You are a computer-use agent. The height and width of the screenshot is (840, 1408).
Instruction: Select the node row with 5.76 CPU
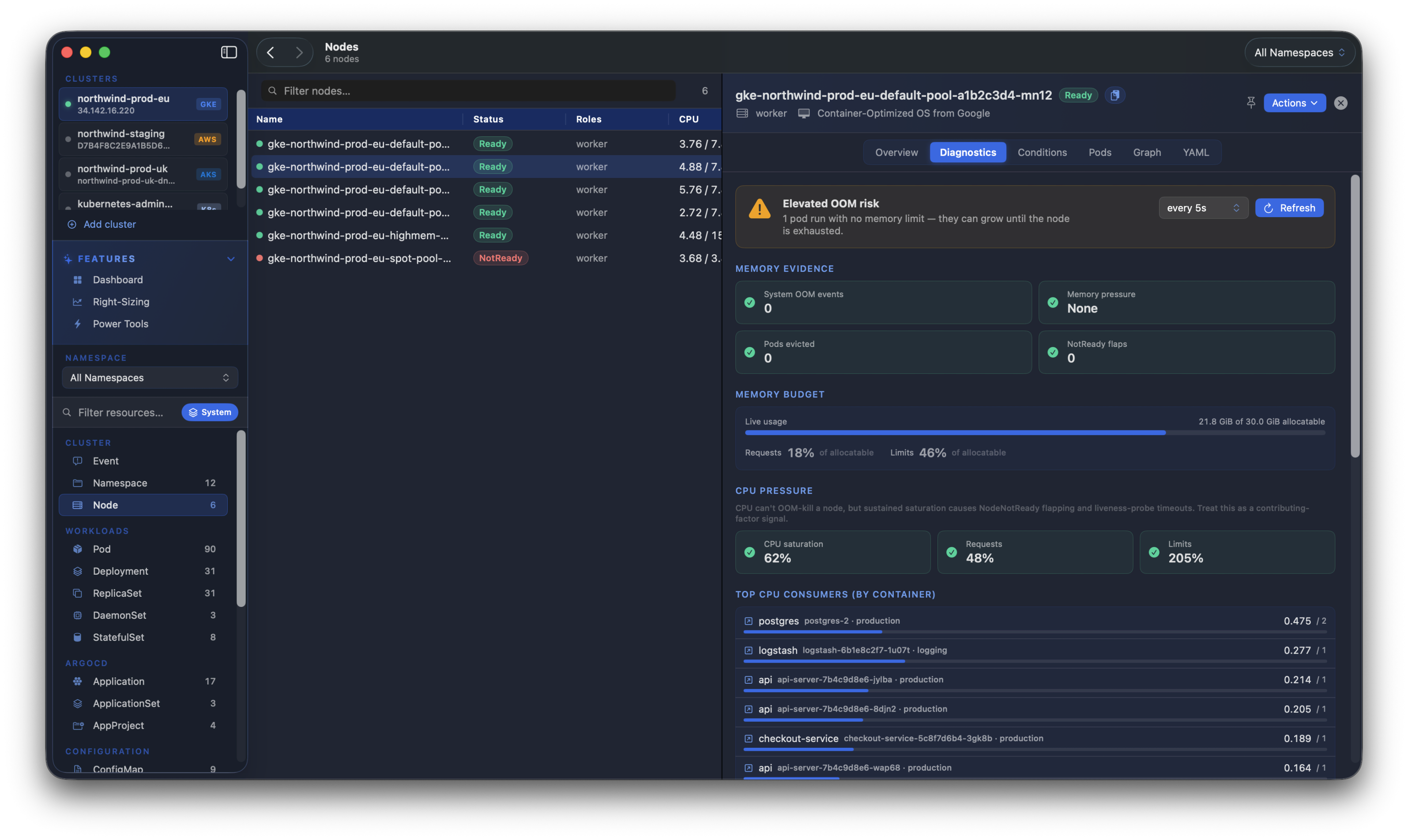486,190
